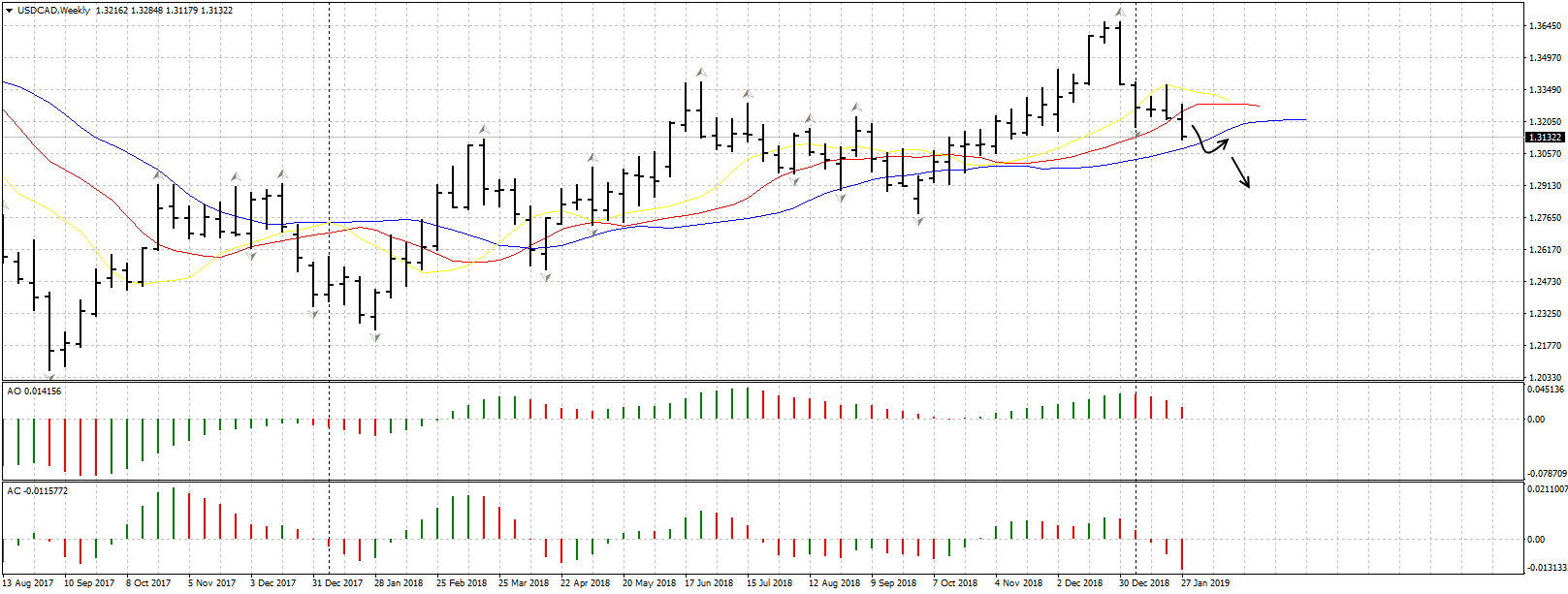
Task: Select the 27 Jan 2019 date on time axis
Action: (x=1205, y=583)
